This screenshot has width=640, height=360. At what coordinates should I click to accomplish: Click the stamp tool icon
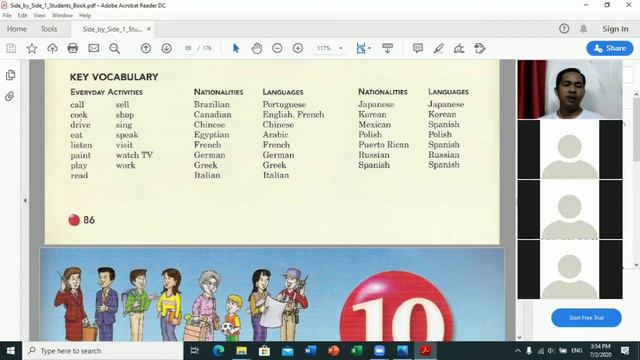pyautogui.click(x=480, y=48)
